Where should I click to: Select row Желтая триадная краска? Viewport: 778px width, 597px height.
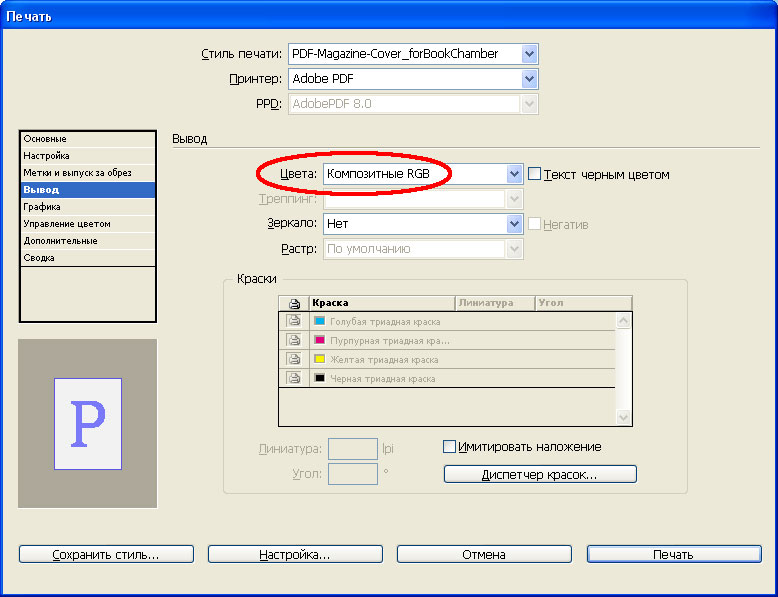click(447, 359)
